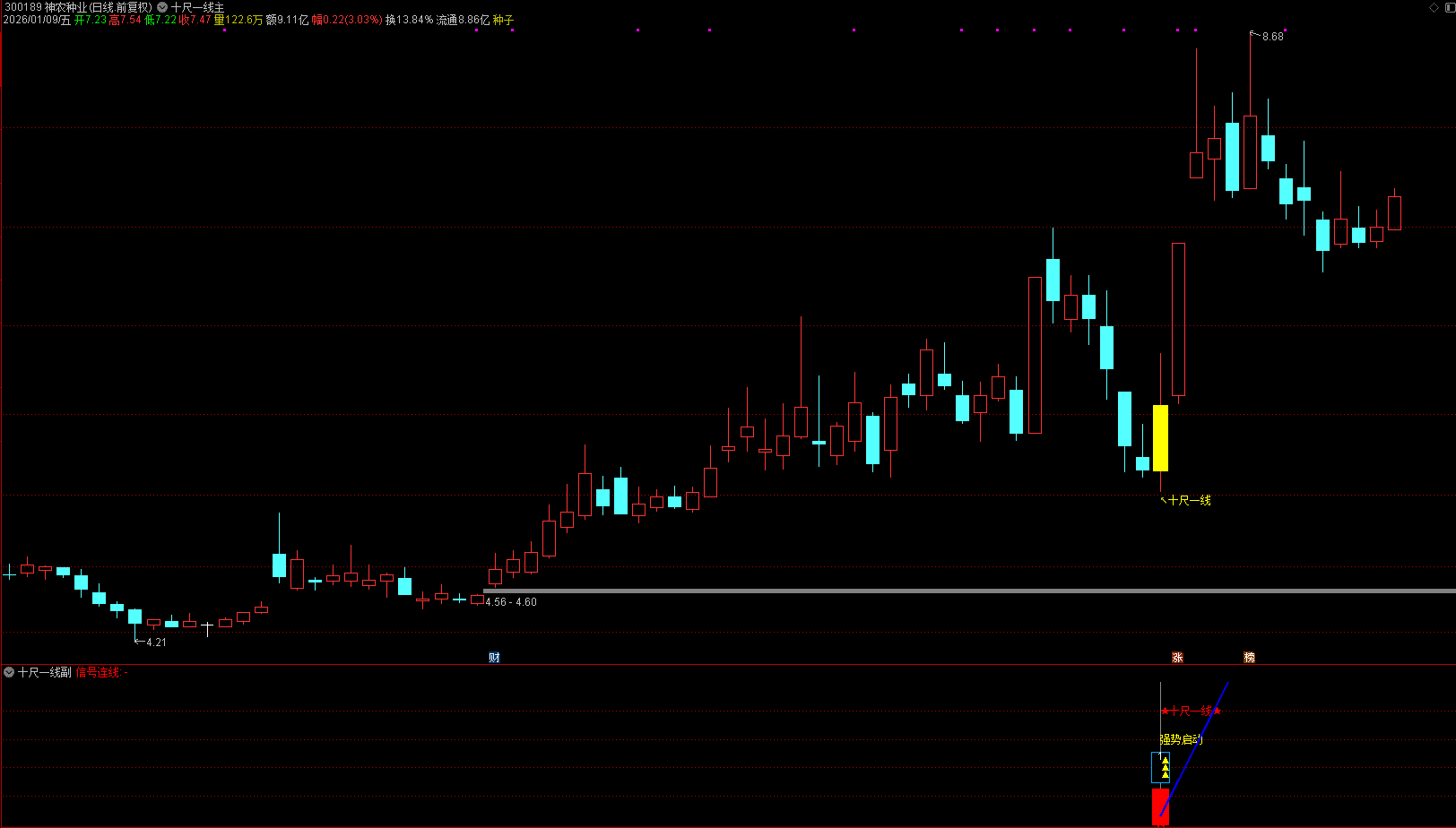This screenshot has height=828, width=1456.
Task: Click the red bar in the sub-chart
Action: 1160,806
